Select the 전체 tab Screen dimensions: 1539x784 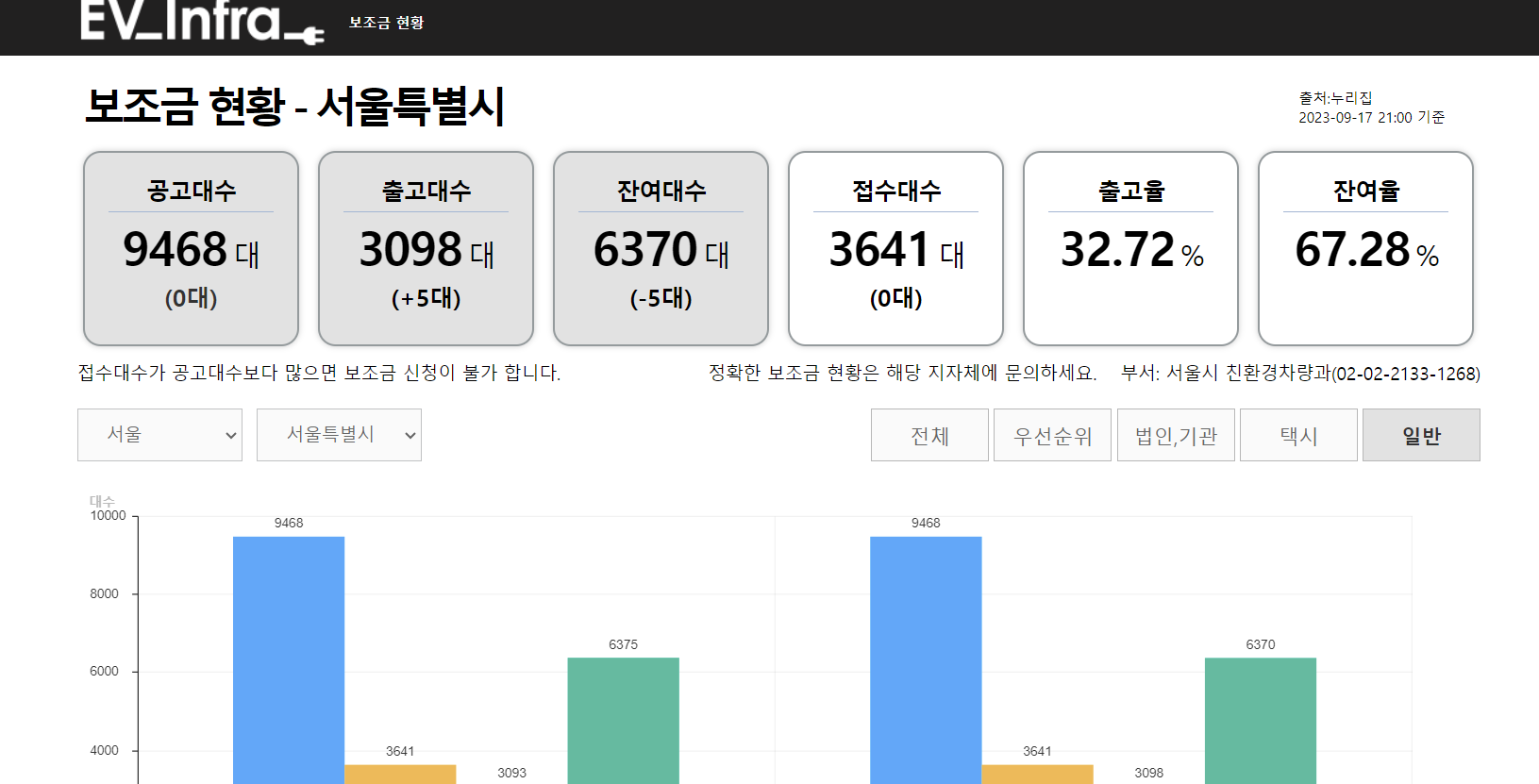929,435
